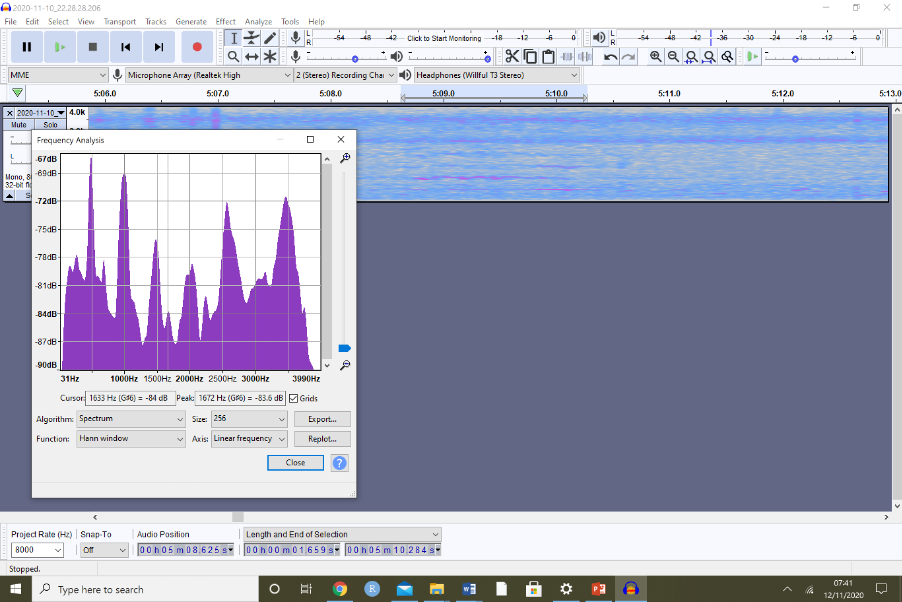Open the Length and End of Selection dropdown

342,534
